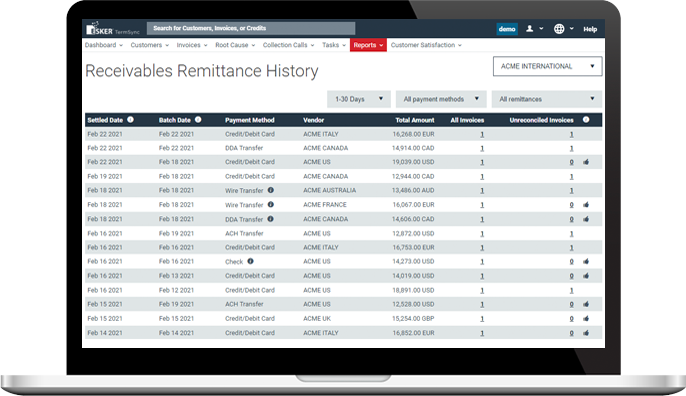The image size is (686, 396).
Task: Open the Help link
Action: click(x=590, y=29)
